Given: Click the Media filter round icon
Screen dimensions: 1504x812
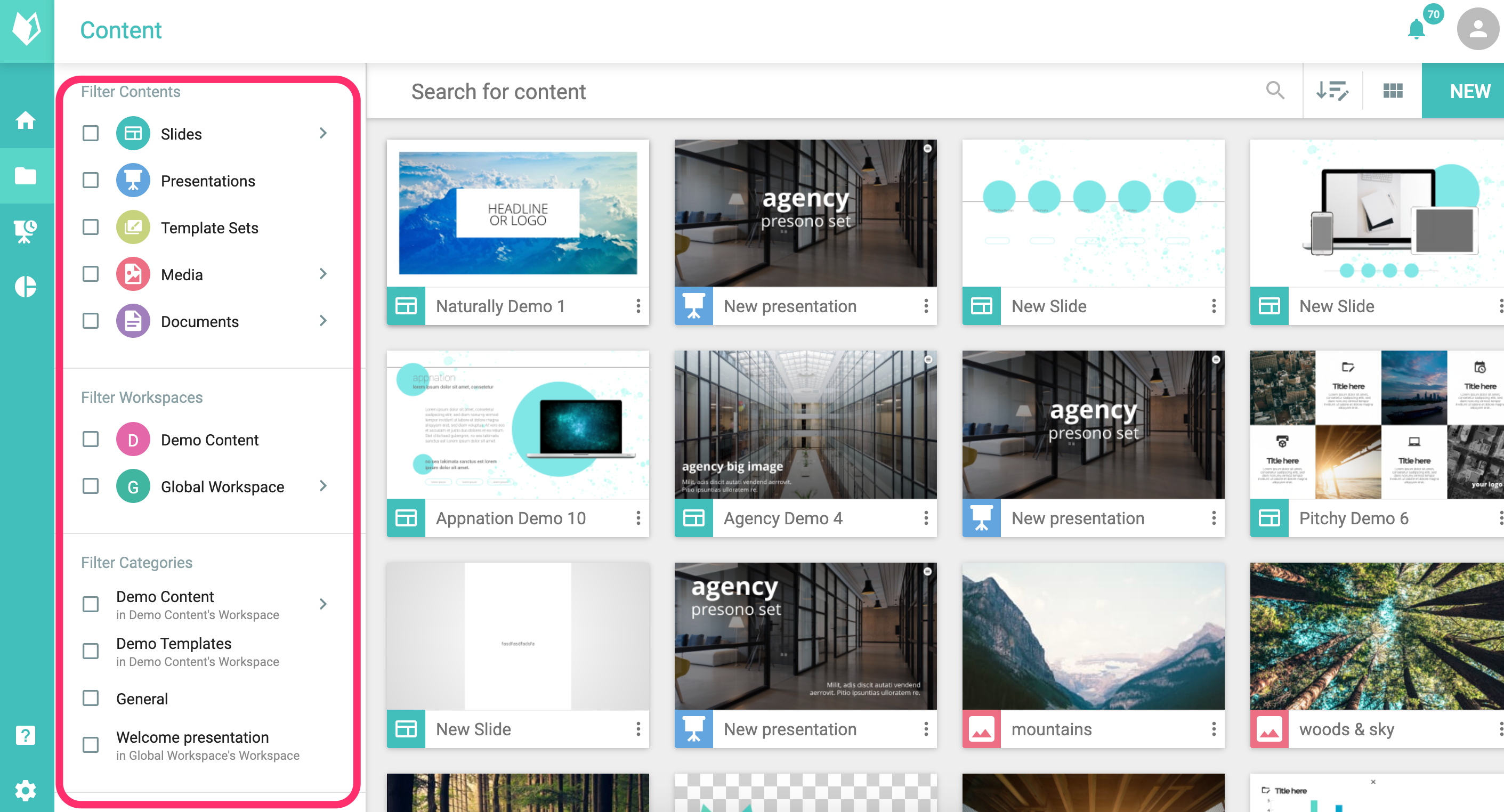Looking at the screenshot, I should tap(133, 274).
